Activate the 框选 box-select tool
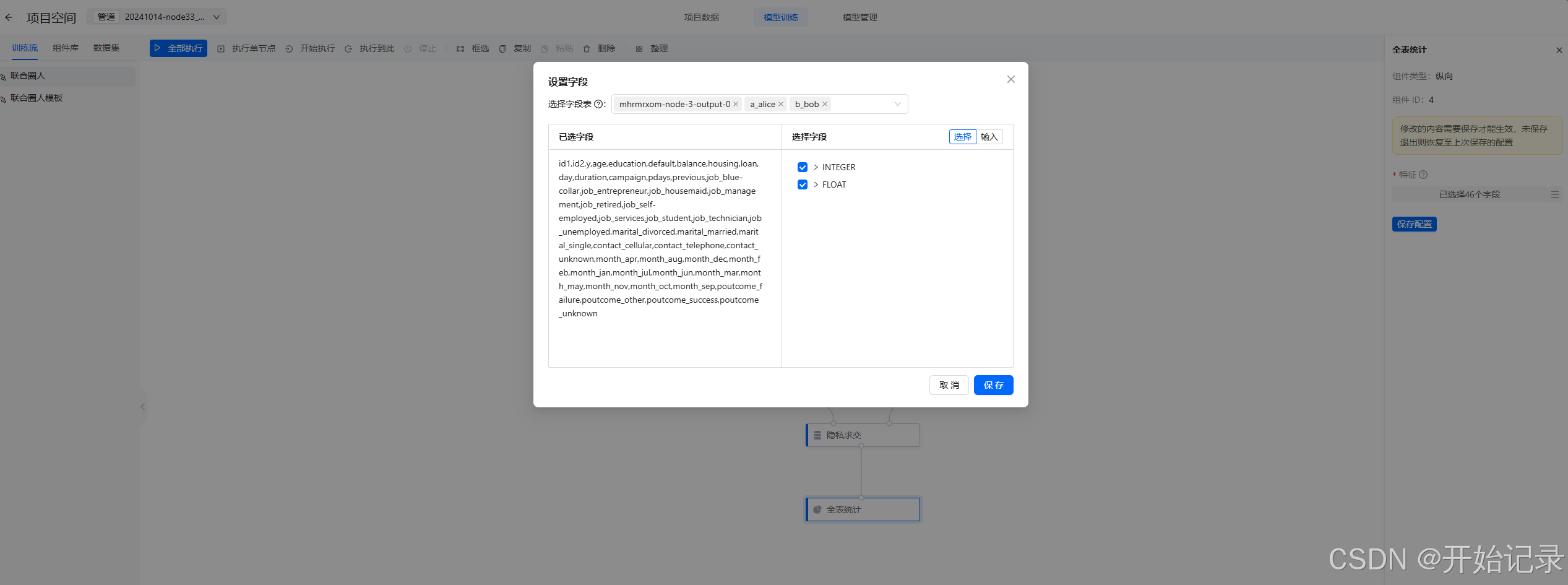1568x585 pixels. [x=460, y=48]
